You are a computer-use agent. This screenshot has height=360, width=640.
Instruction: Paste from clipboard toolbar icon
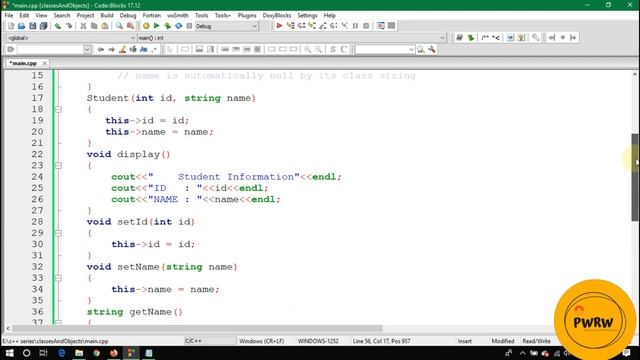[x=105, y=26]
